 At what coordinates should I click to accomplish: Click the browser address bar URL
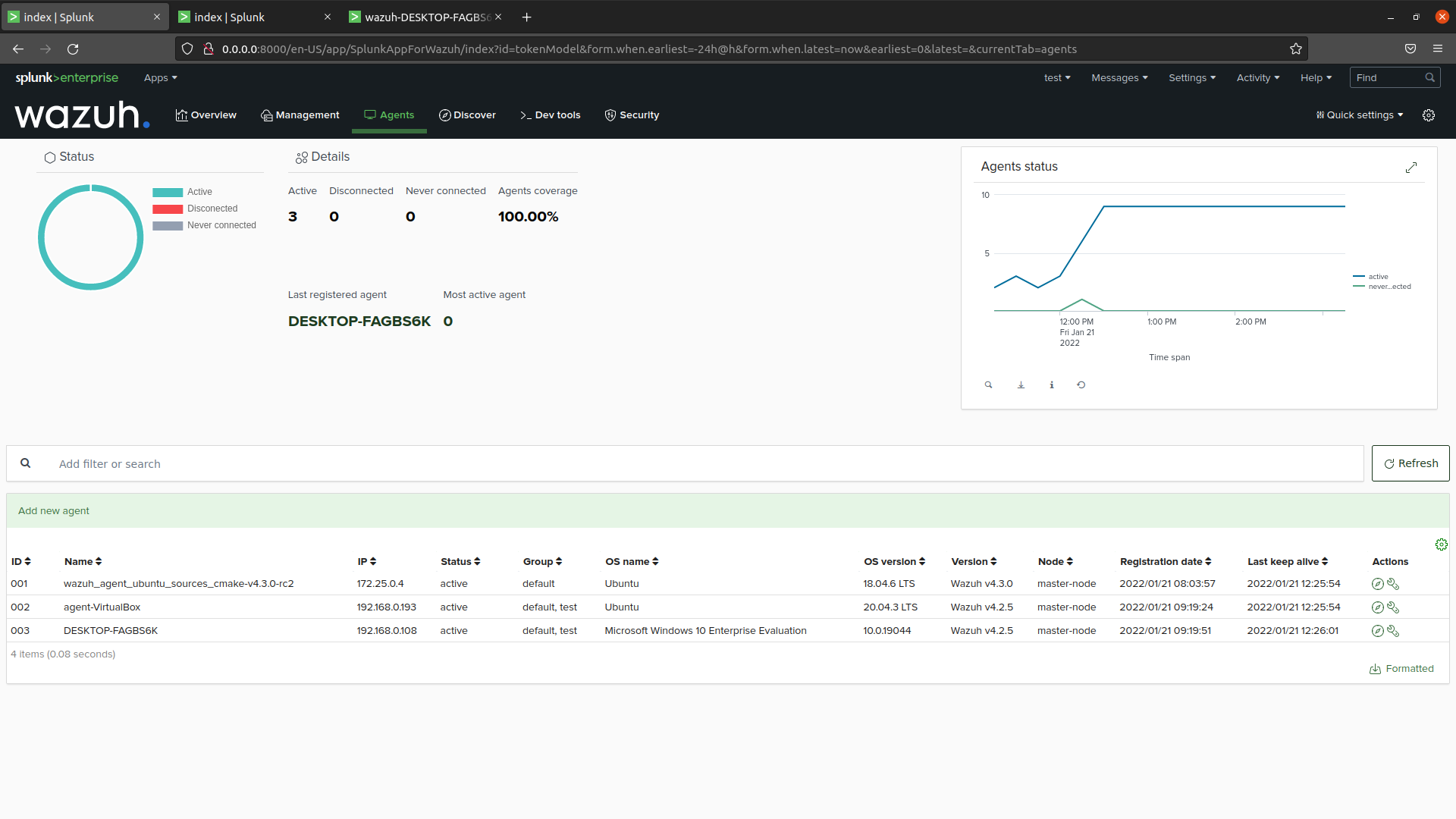click(x=649, y=49)
